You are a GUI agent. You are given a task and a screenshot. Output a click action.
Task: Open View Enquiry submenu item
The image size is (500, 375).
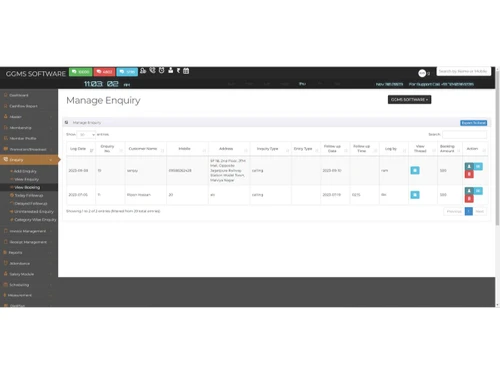pos(26,179)
